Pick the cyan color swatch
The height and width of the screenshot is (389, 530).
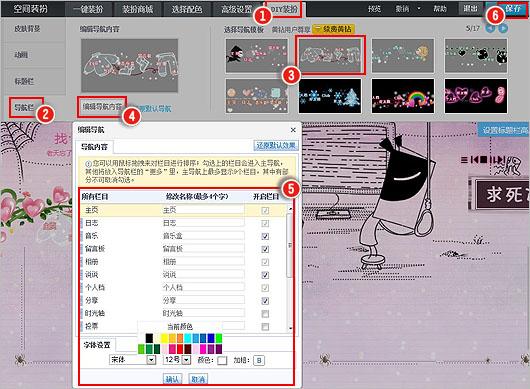tap(188, 338)
